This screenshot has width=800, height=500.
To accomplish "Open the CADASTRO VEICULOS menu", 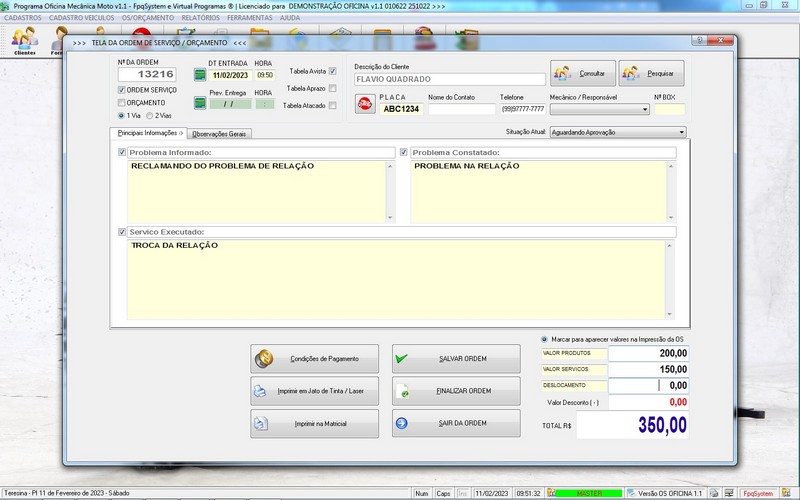I will point(82,18).
